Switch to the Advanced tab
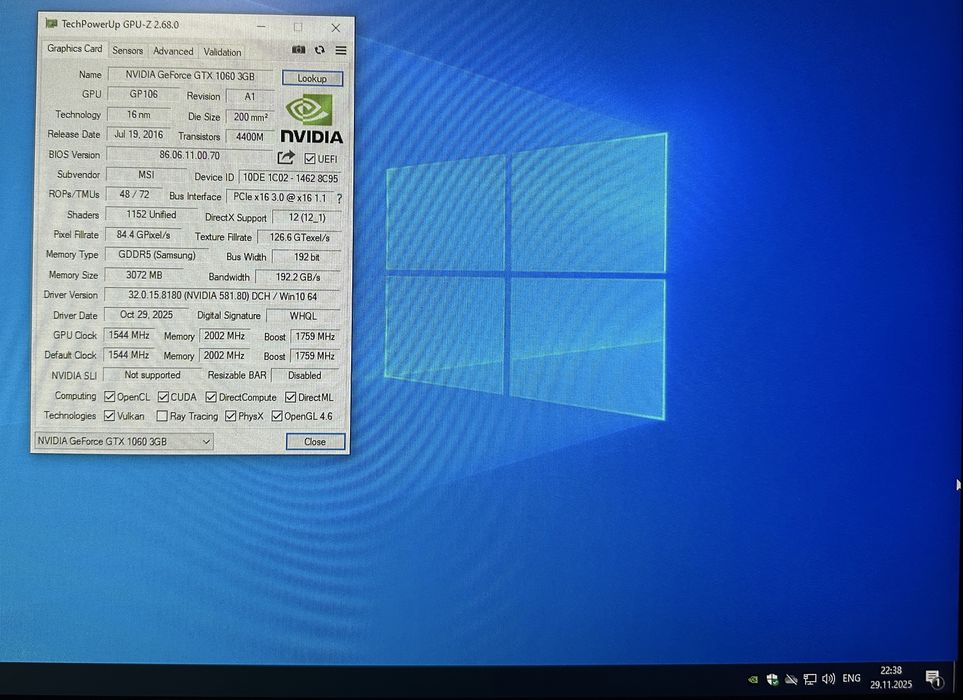 [173, 52]
